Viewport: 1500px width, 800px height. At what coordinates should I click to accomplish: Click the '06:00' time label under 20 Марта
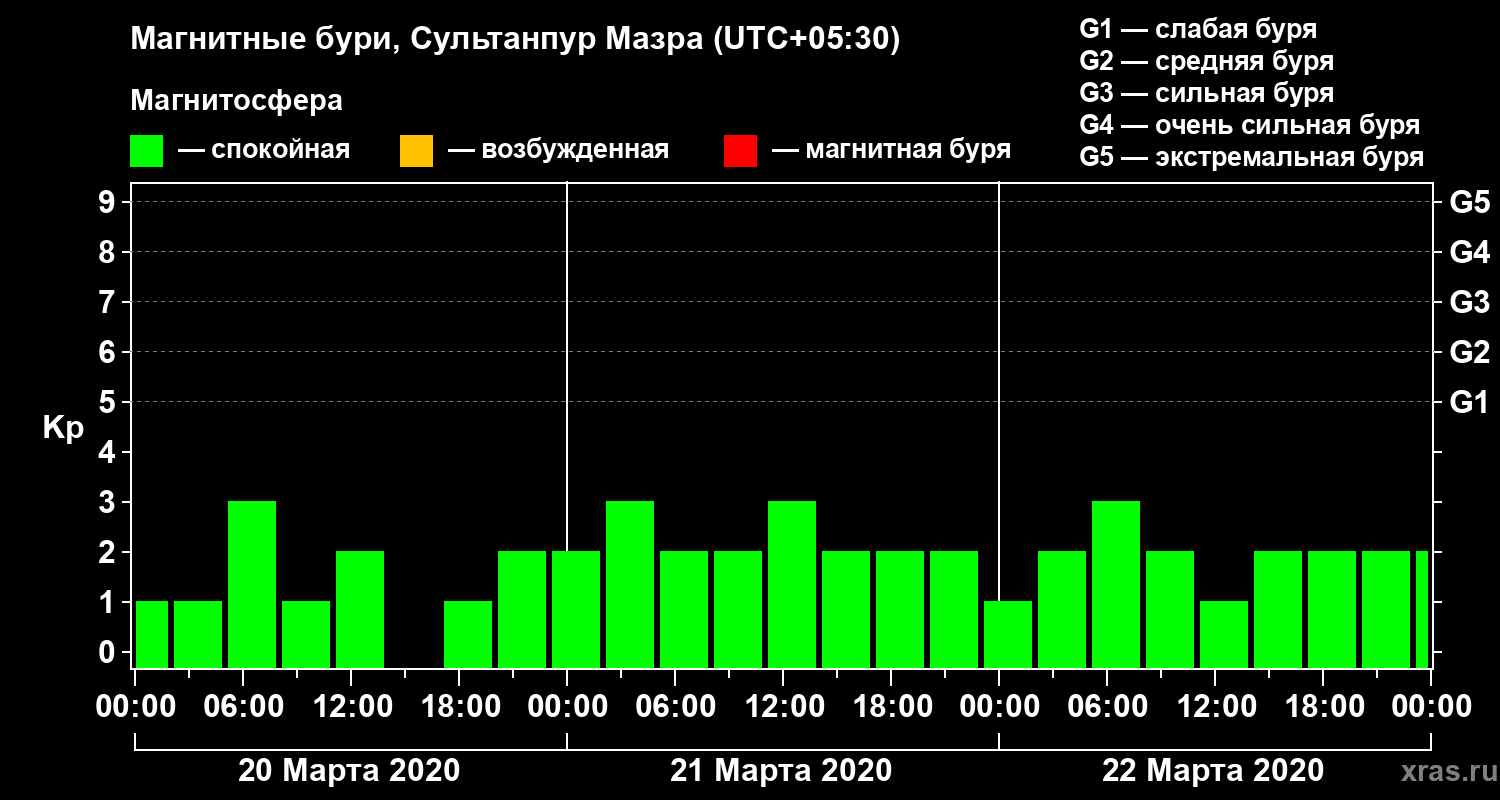point(244,707)
